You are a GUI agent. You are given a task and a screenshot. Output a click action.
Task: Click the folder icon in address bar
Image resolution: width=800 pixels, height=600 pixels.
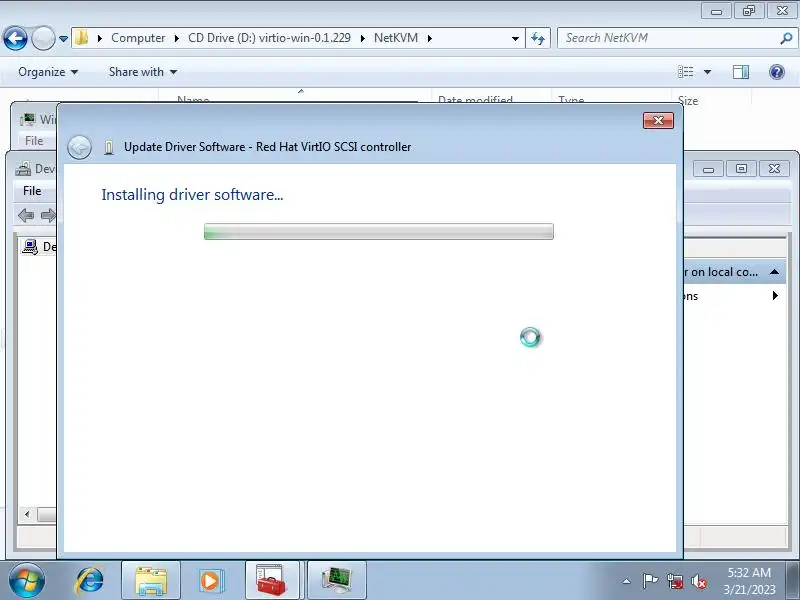(82, 38)
